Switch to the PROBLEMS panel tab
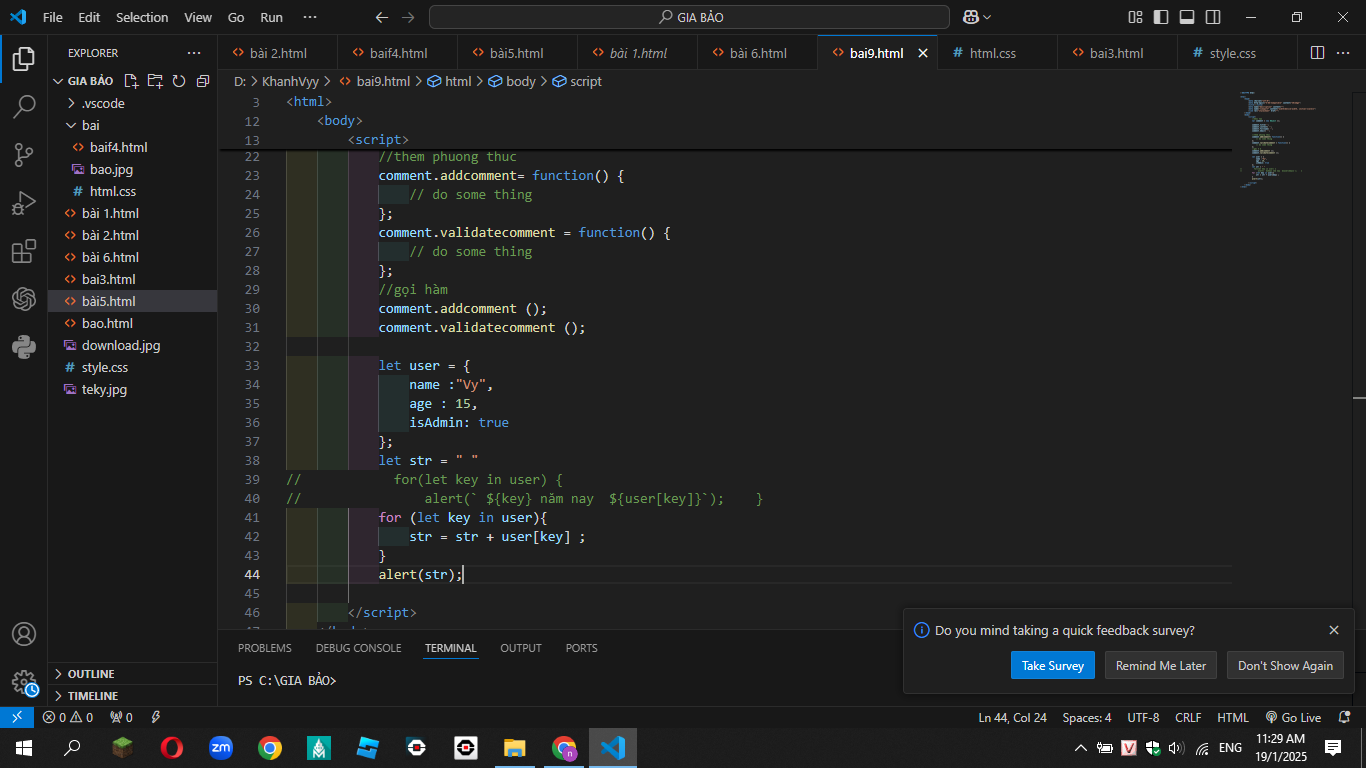 point(265,648)
